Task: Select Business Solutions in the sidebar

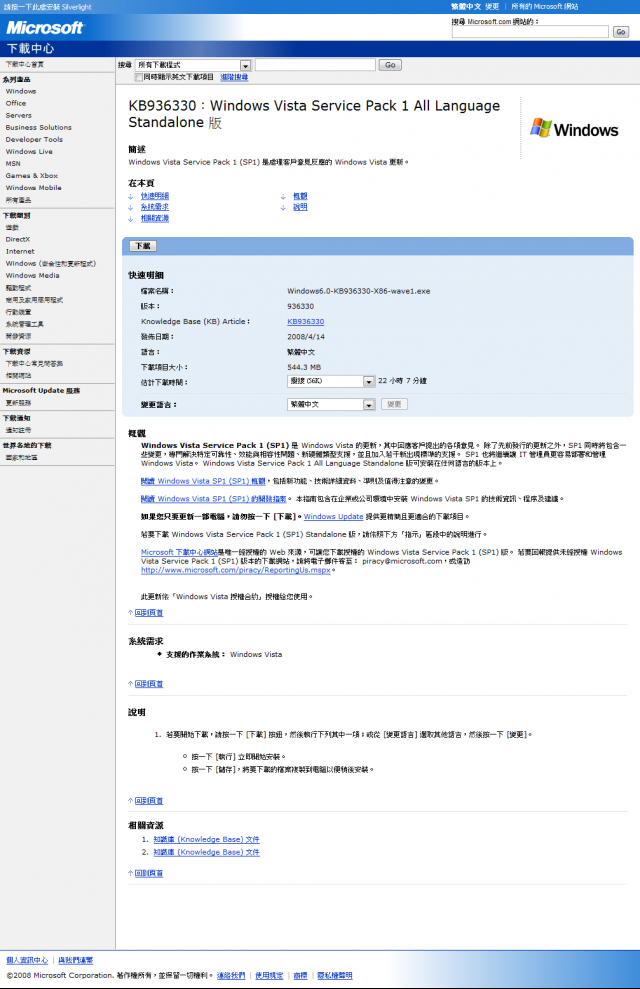Action: pos(38,127)
